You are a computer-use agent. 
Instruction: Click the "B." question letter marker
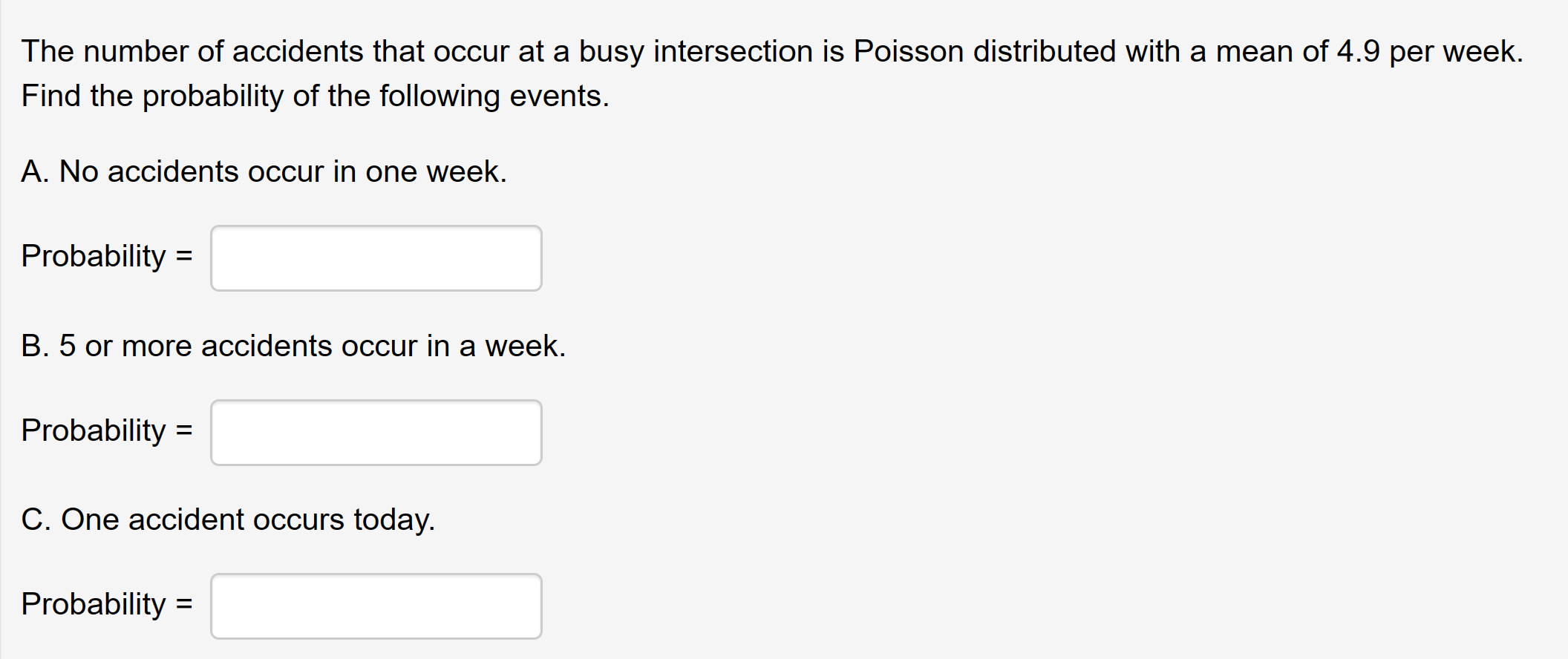[x=35, y=346]
